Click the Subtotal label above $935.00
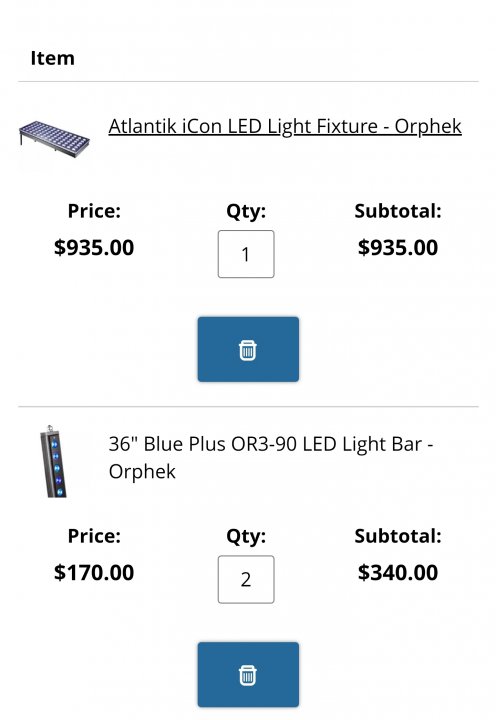The height and width of the screenshot is (720, 496). point(398,211)
